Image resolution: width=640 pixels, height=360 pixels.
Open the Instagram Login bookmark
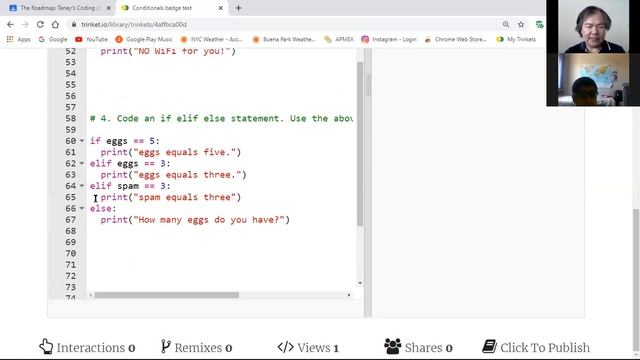389,39
